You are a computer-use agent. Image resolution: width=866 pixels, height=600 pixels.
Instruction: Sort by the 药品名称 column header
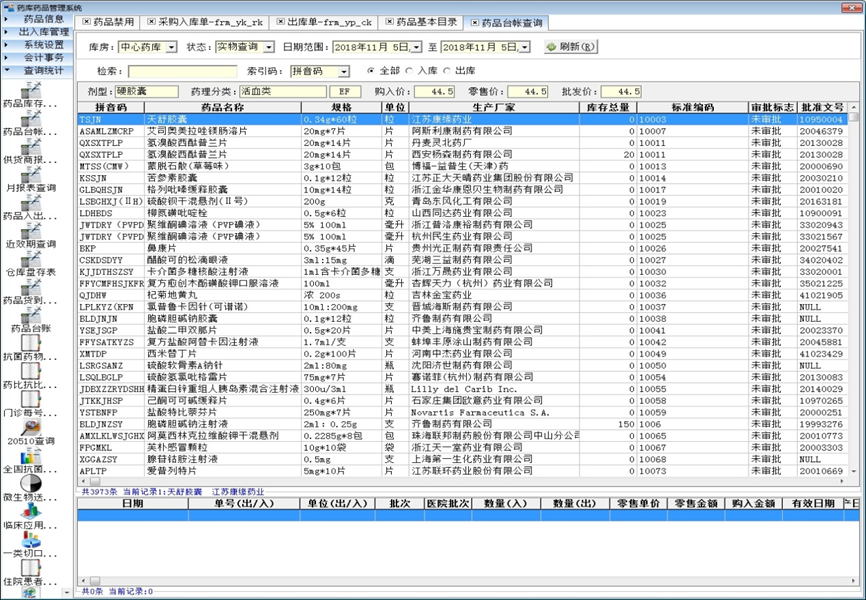click(x=223, y=107)
